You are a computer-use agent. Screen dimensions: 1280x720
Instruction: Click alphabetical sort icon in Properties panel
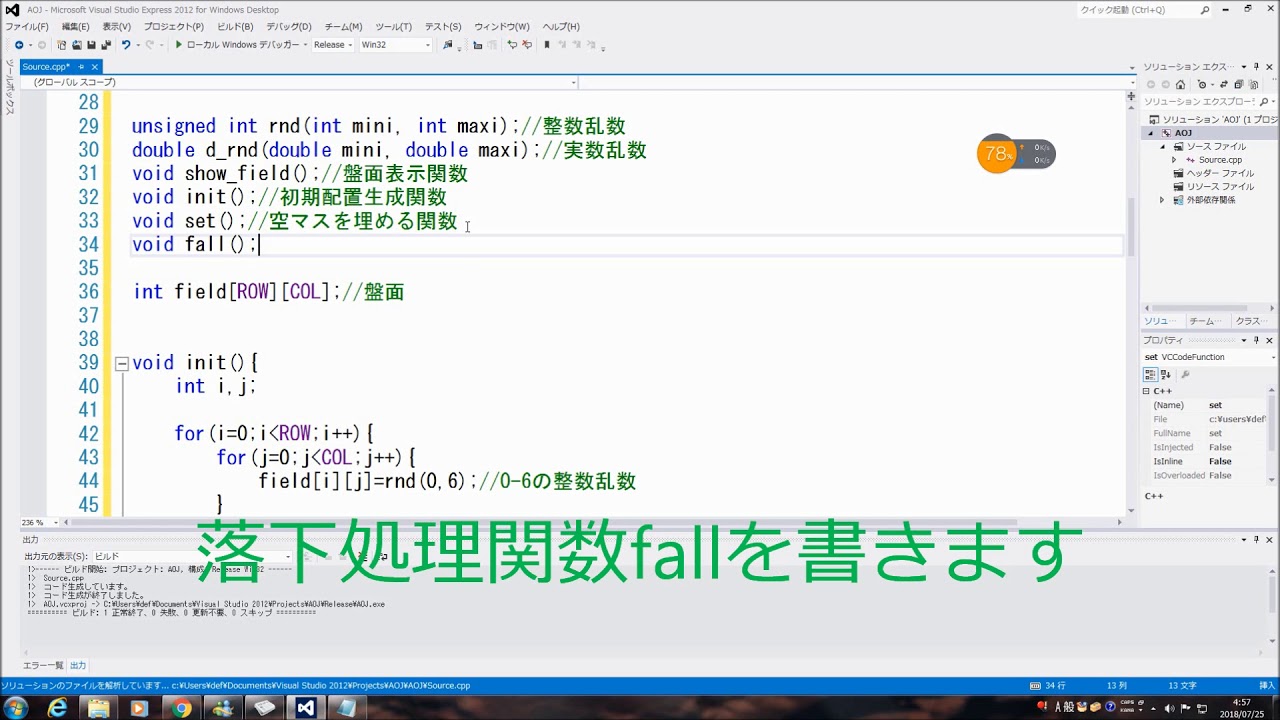point(1165,374)
